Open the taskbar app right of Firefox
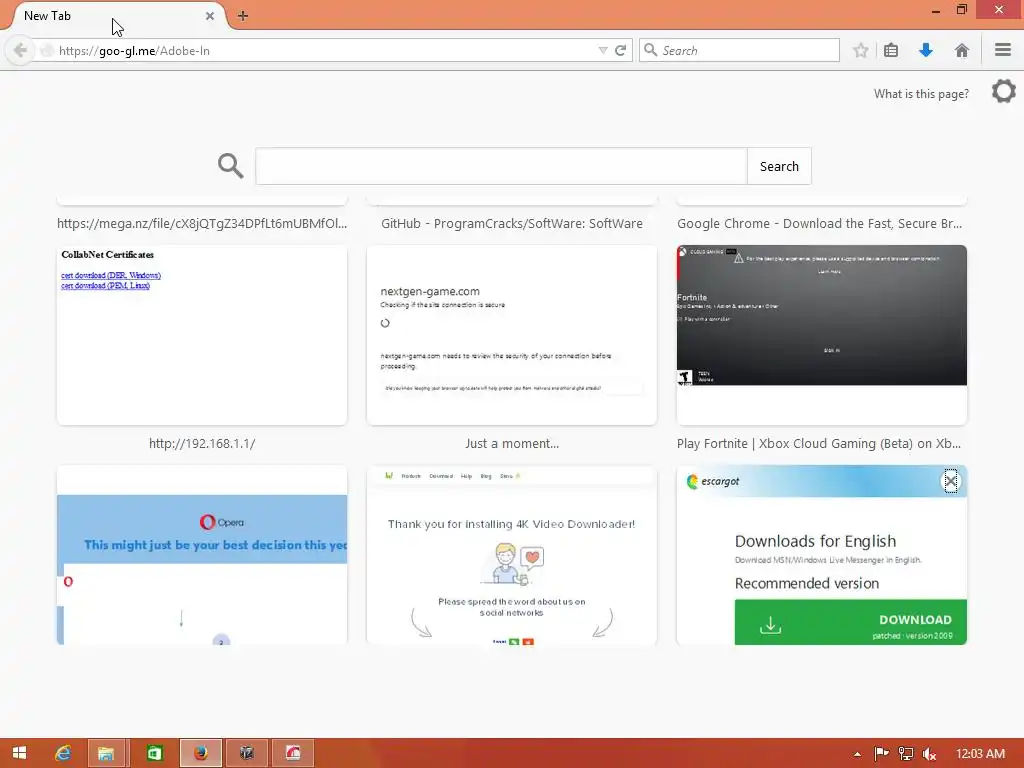 [x=246, y=753]
